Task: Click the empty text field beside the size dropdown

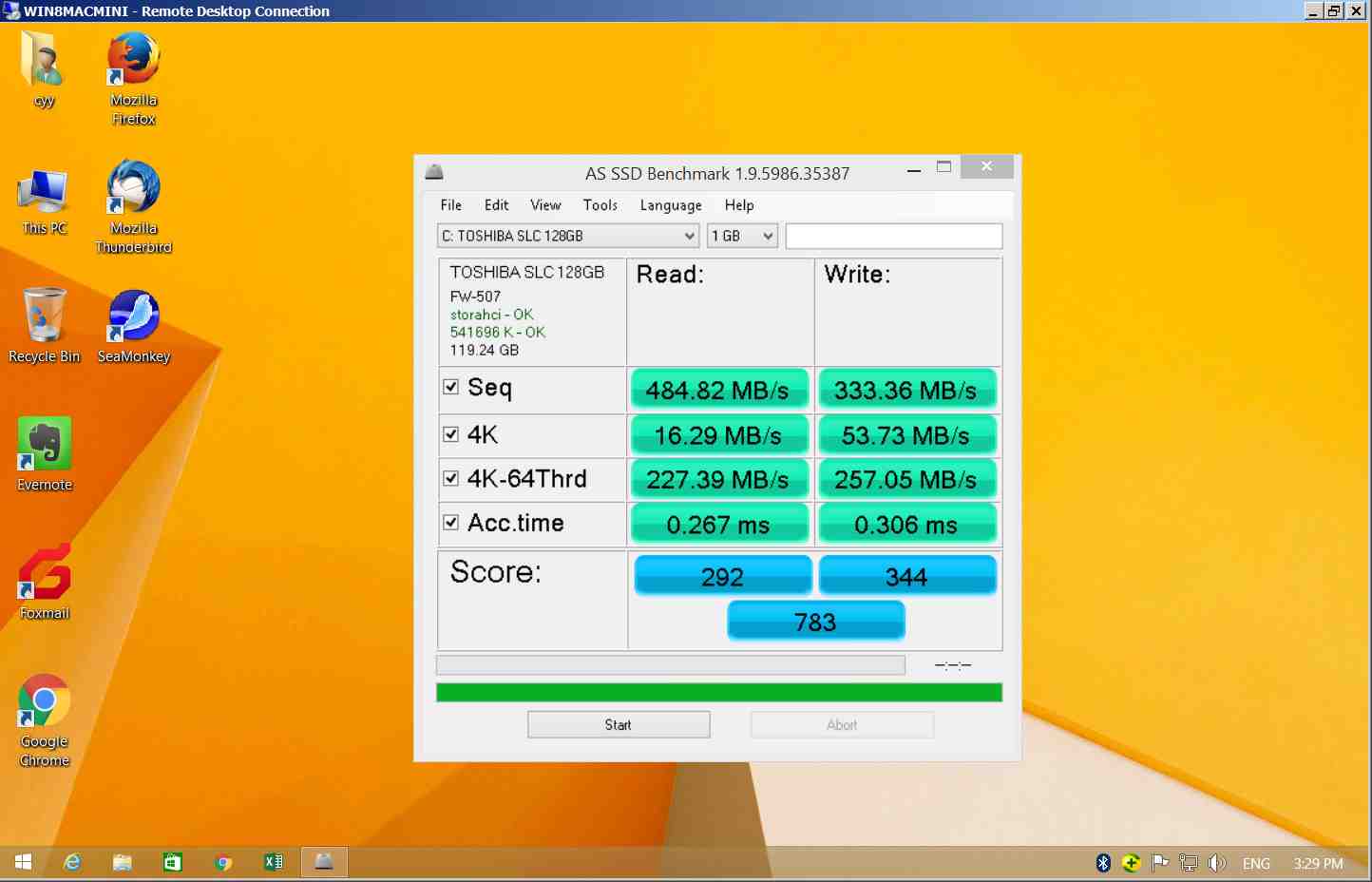Action: point(894,236)
